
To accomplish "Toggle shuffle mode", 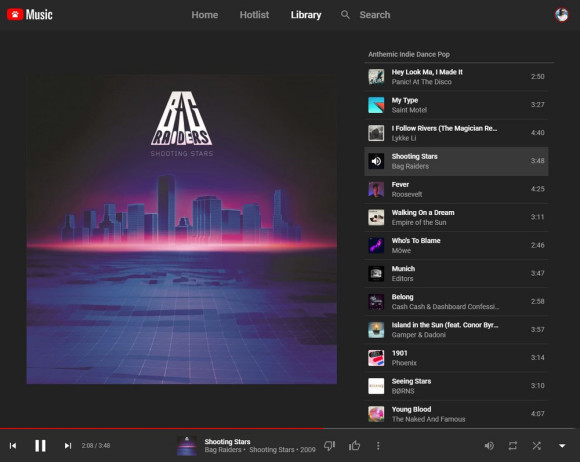I will pos(537,446).
